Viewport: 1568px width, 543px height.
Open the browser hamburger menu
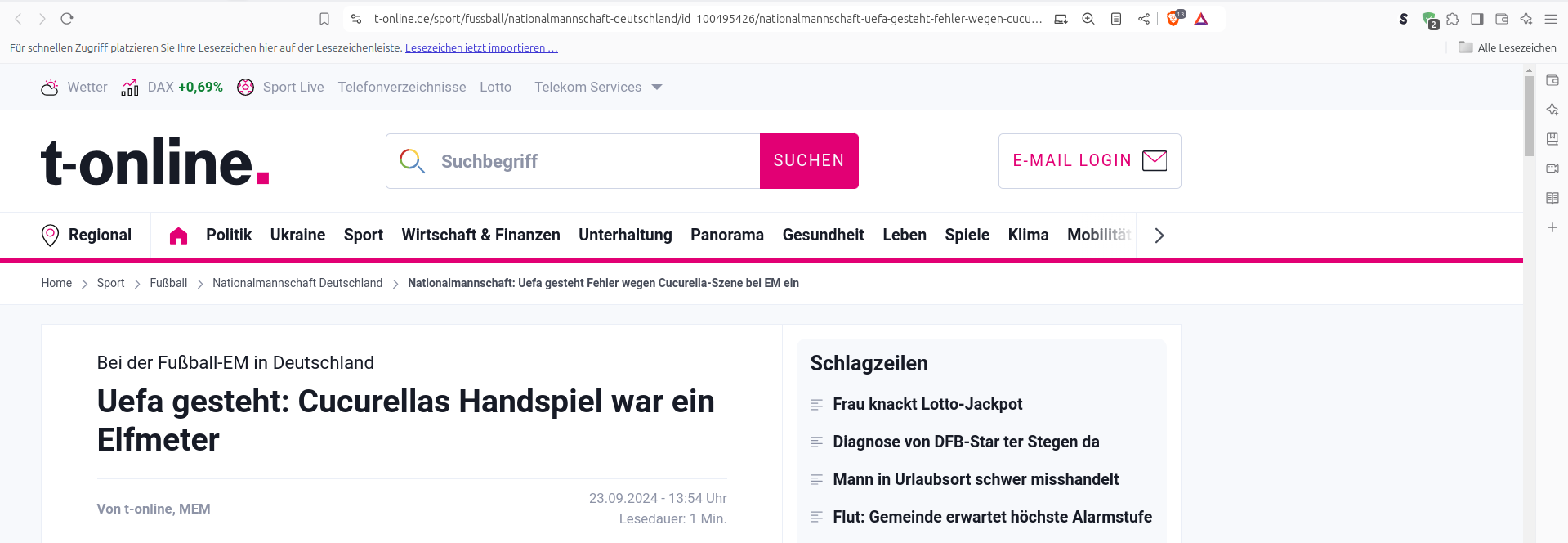(x=1551, y=19)
